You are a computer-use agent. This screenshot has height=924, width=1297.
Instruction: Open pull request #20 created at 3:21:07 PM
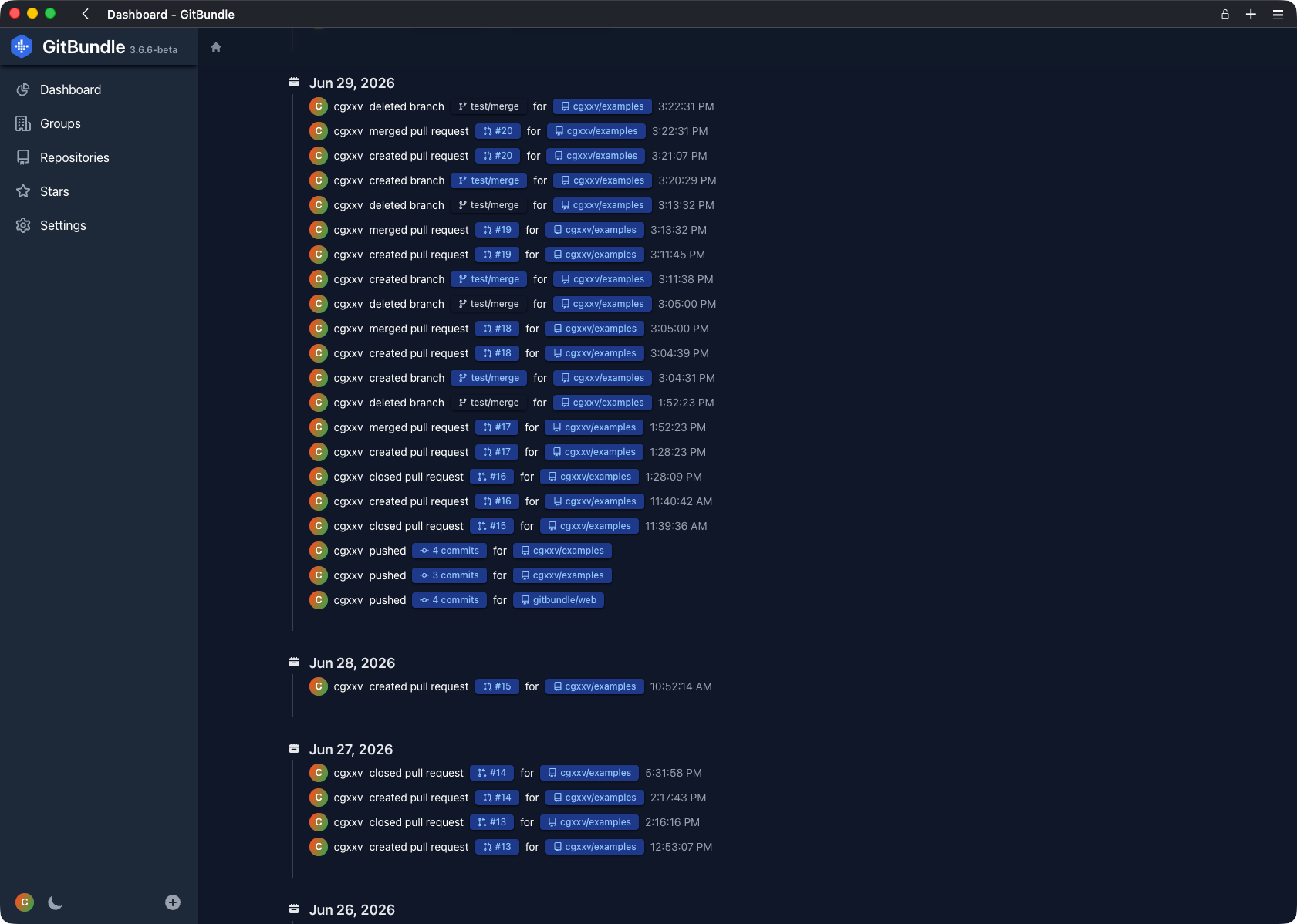pos(498,156)
